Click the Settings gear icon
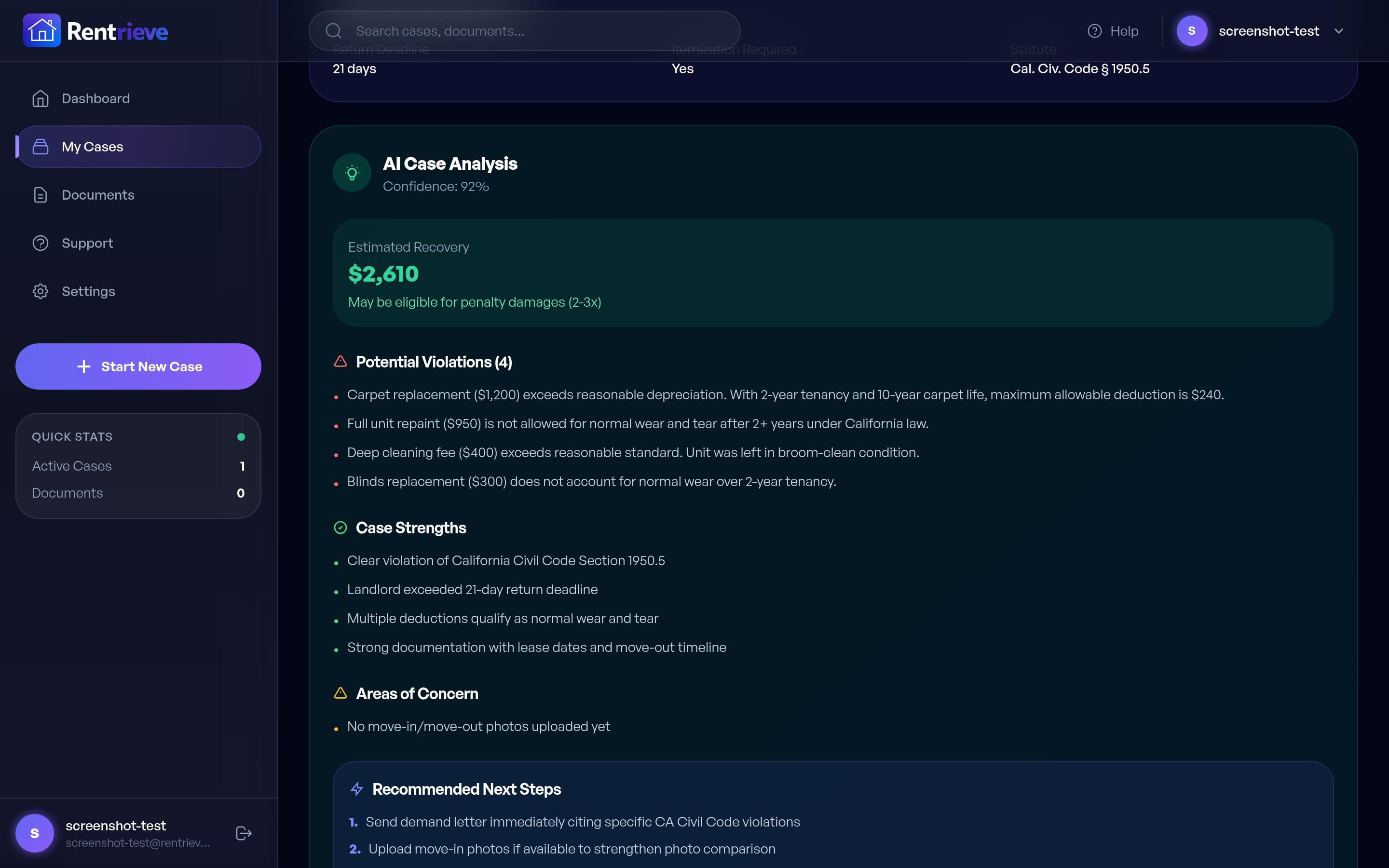 click(x=40, y=291)
